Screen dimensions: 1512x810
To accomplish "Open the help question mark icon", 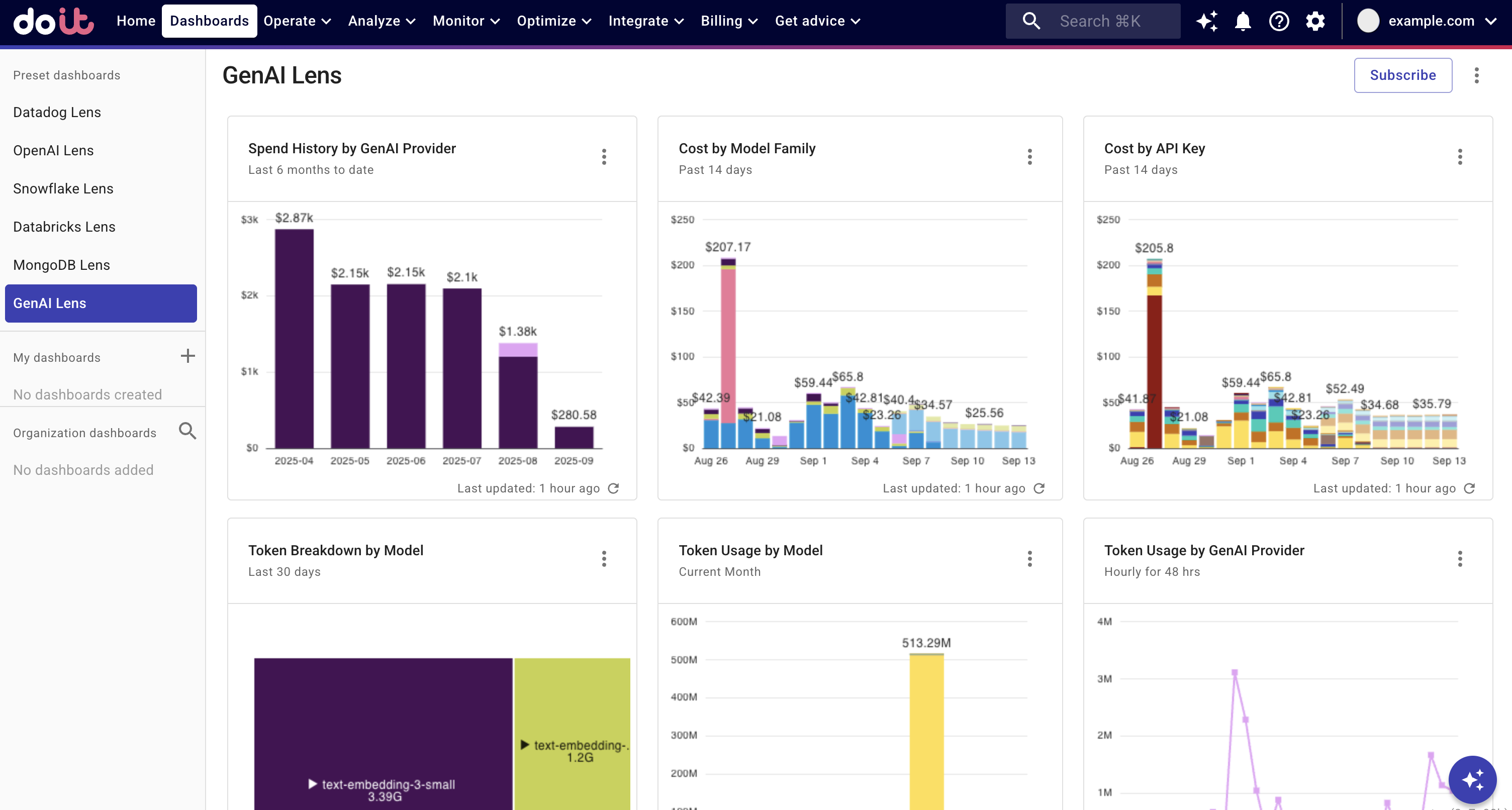I will (1279, 21).
